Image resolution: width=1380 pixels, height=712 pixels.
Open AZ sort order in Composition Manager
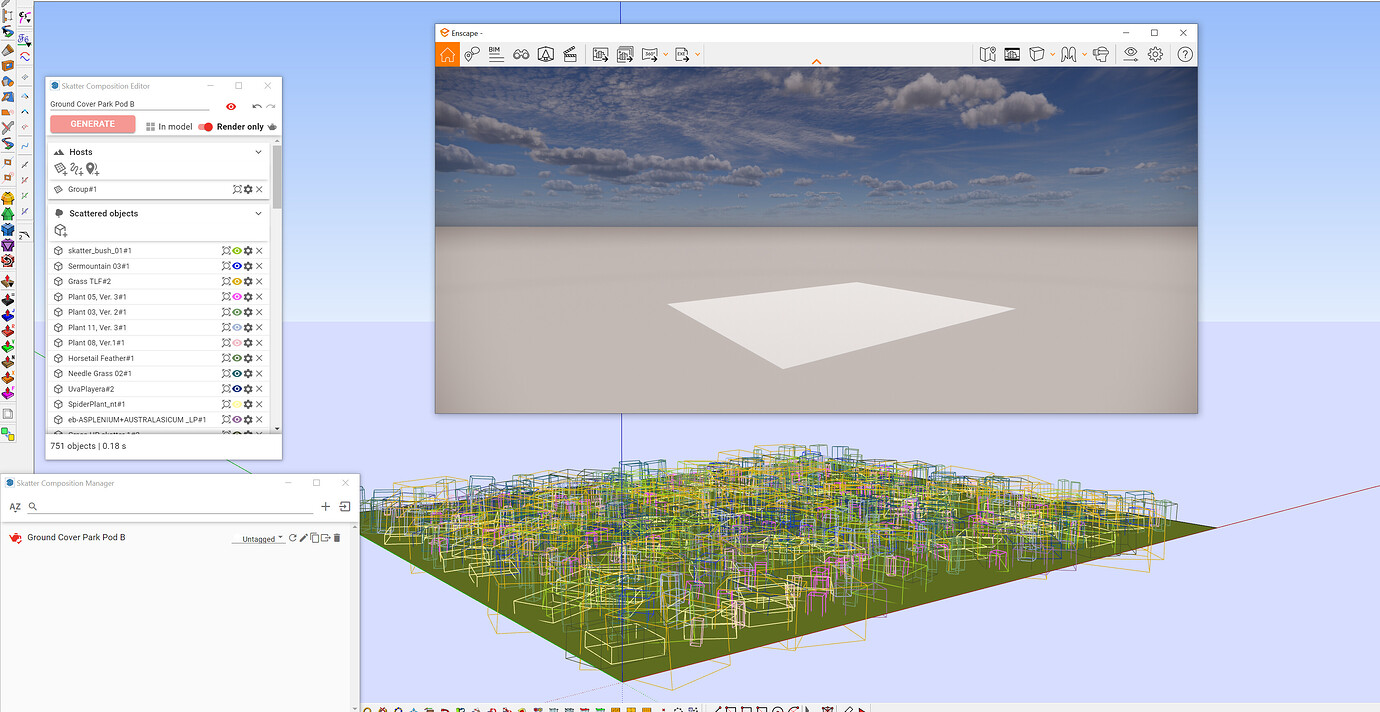[x=15, y=507]
